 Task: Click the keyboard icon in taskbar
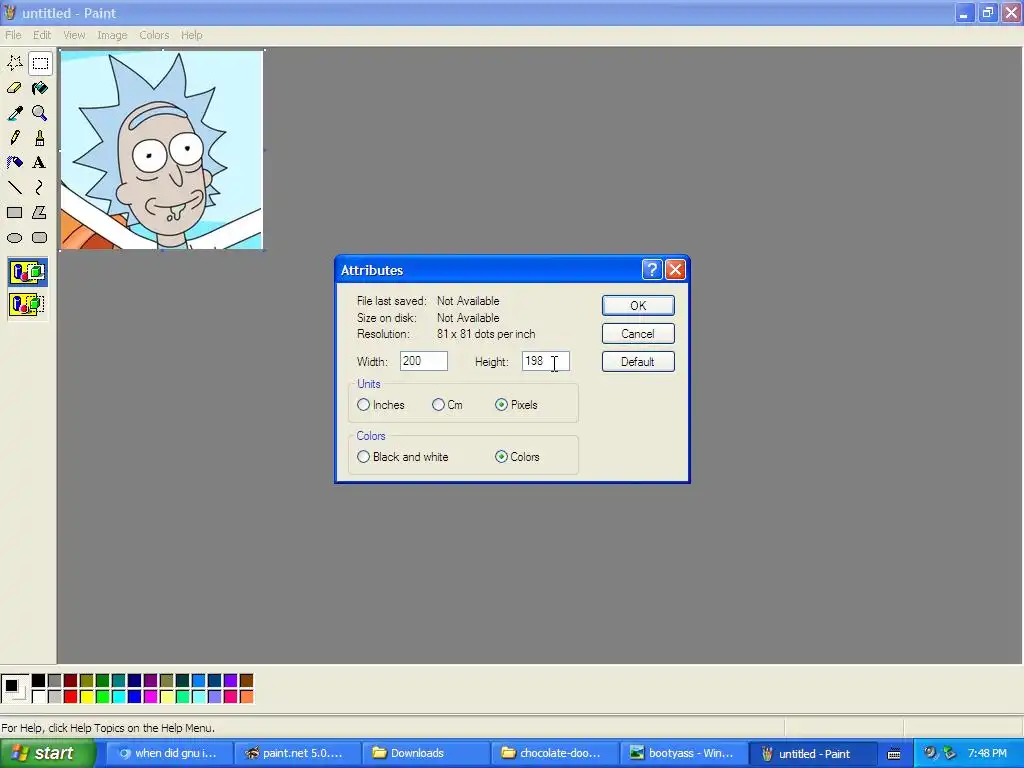(894, 754)
